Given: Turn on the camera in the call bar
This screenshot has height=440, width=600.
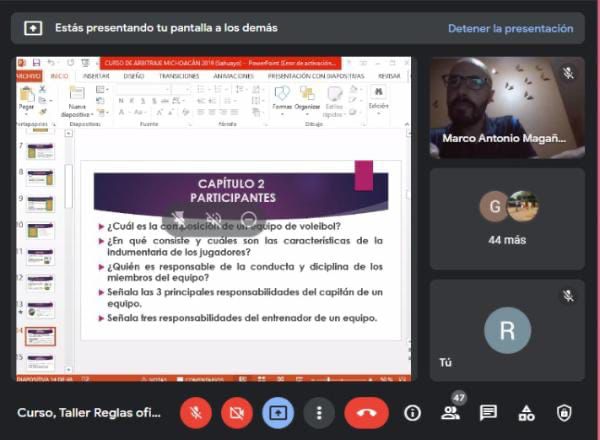Looking at the screenshot, I should pos(237,412).
